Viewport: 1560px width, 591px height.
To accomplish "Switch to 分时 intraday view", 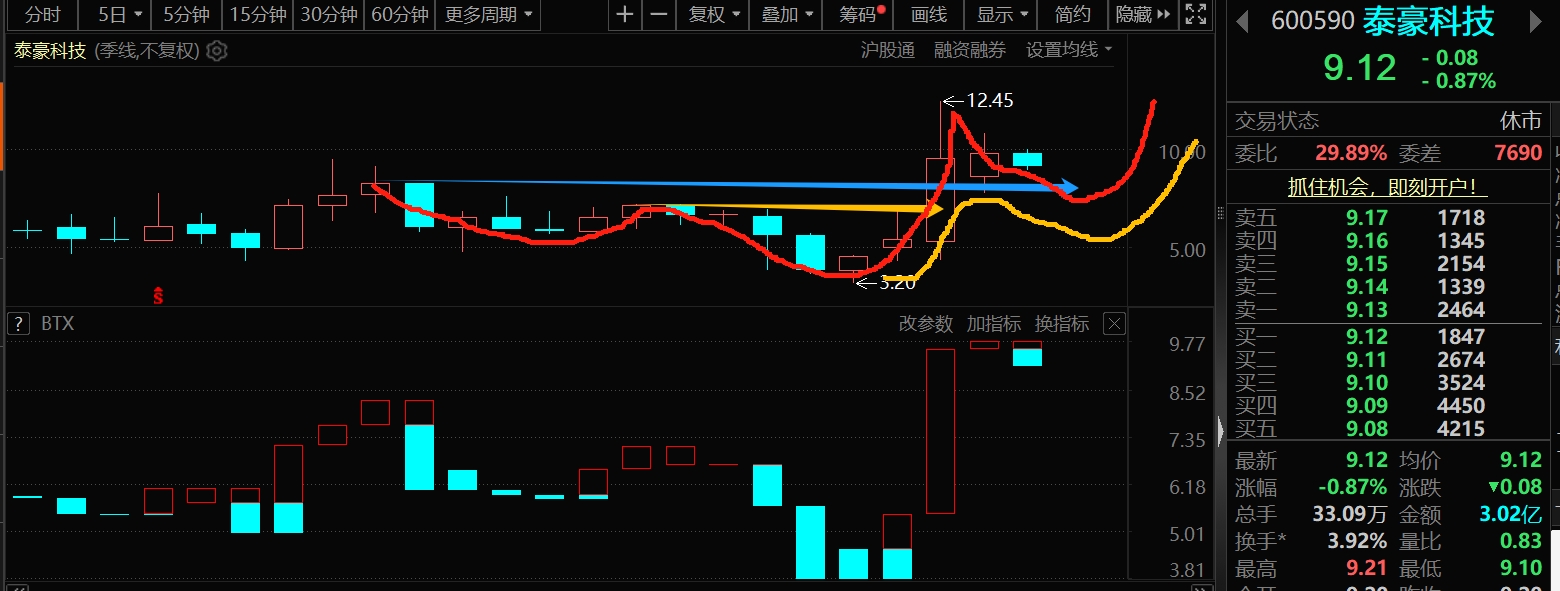I will (x=42, y=14).
